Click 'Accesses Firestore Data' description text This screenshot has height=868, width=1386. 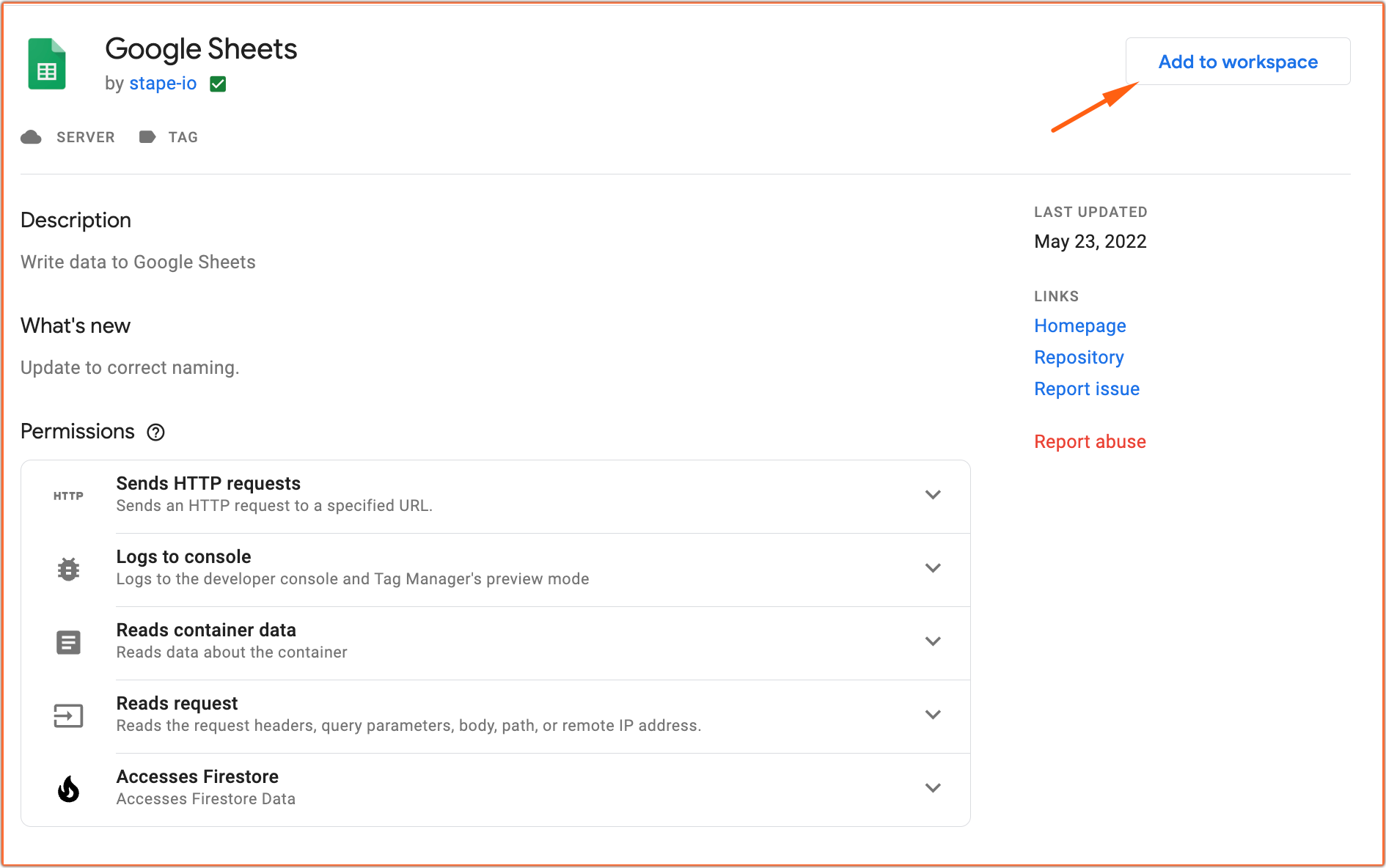click(x=205, y=799)
